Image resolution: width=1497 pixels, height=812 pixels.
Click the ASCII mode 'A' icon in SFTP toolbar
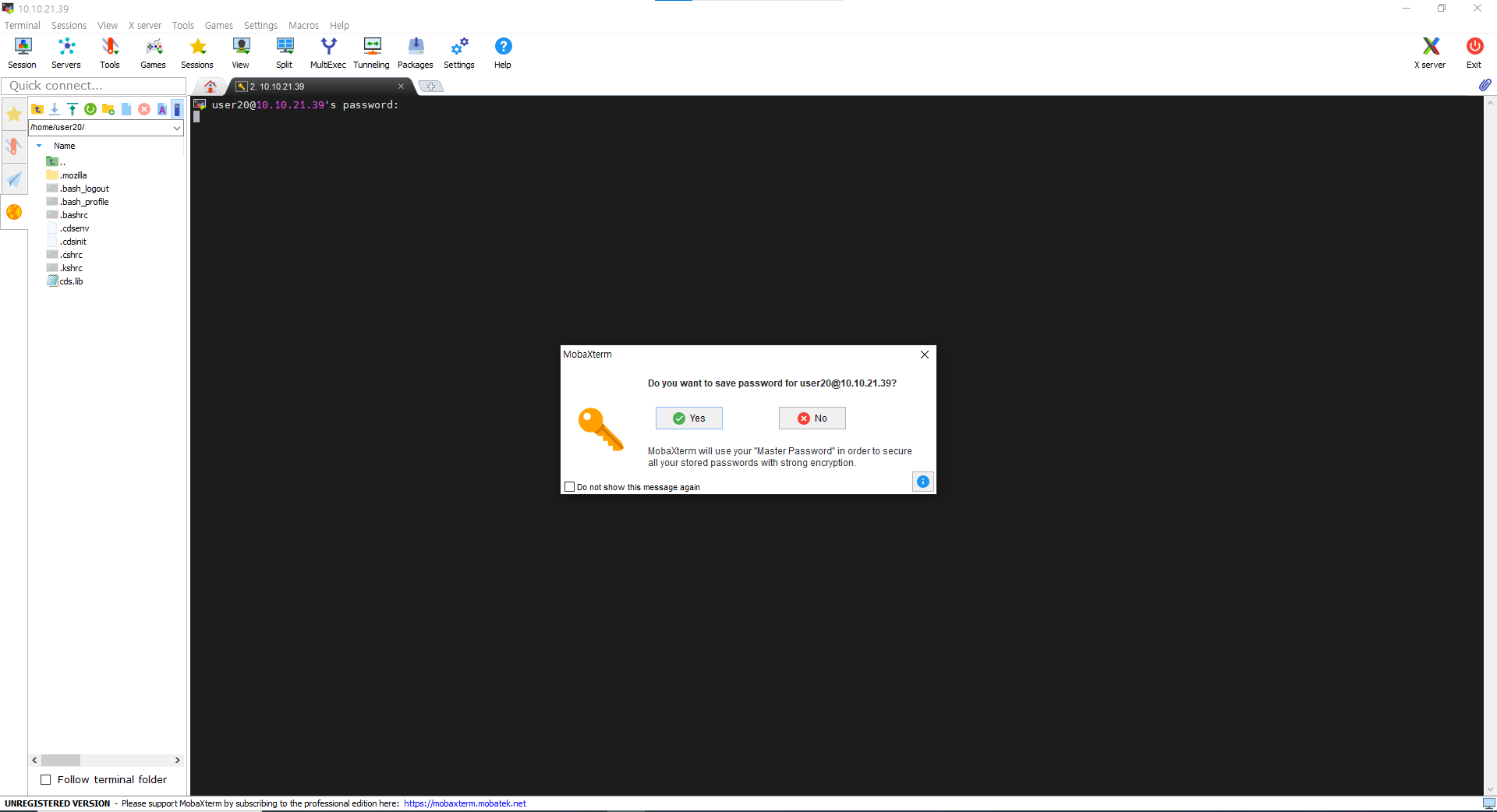(x=162, y=109)
